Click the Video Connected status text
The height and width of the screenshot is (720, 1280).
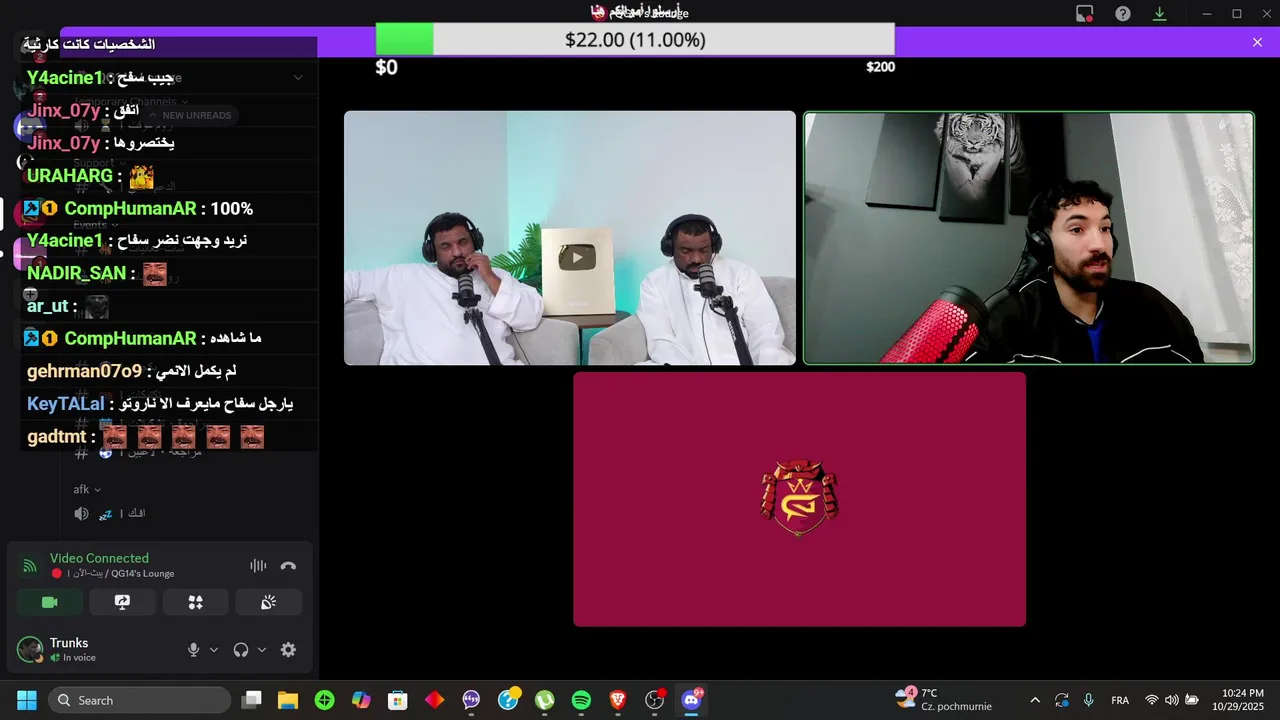99,558
